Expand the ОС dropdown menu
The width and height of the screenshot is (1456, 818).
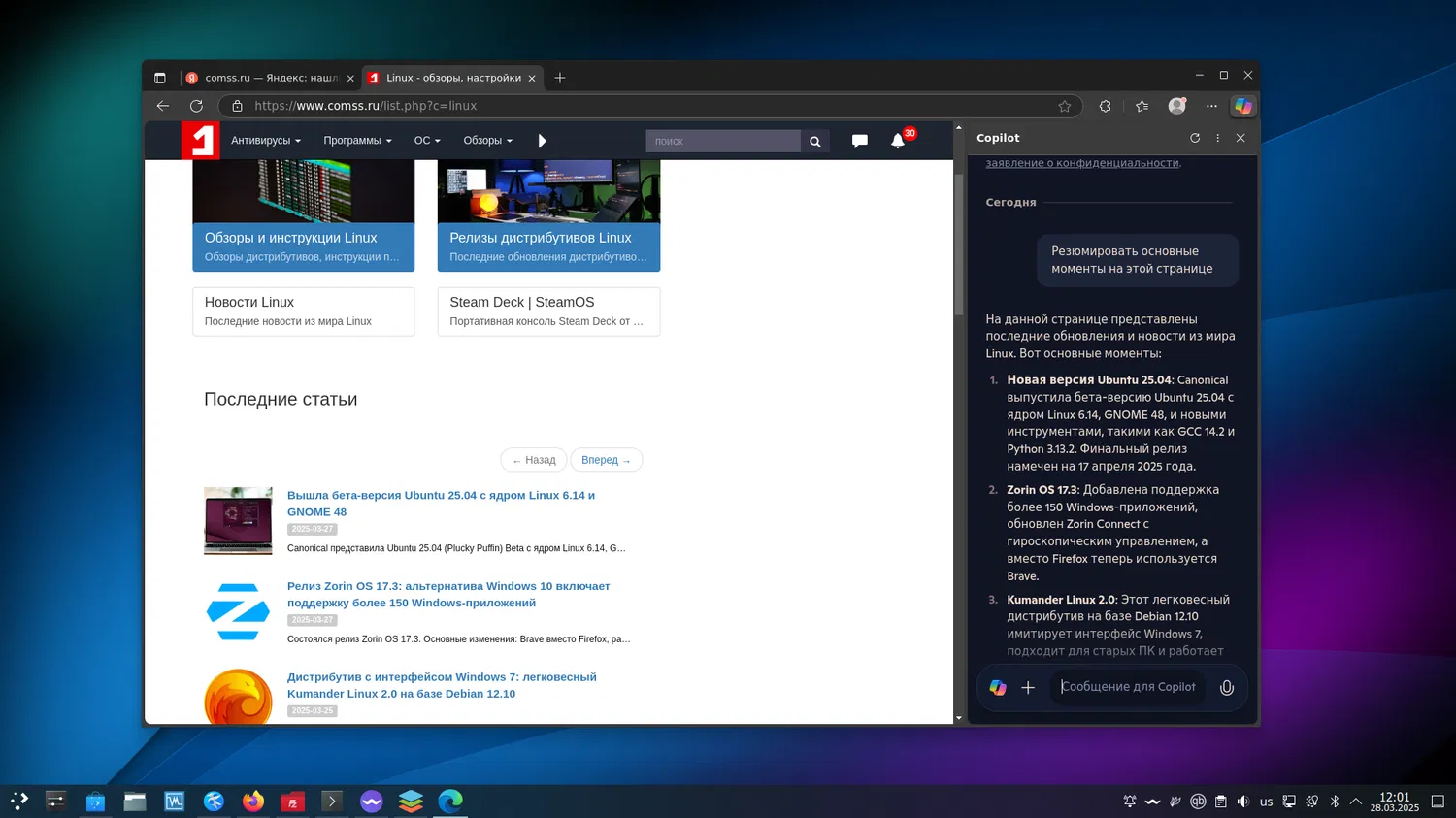click(x=427, y=141)
